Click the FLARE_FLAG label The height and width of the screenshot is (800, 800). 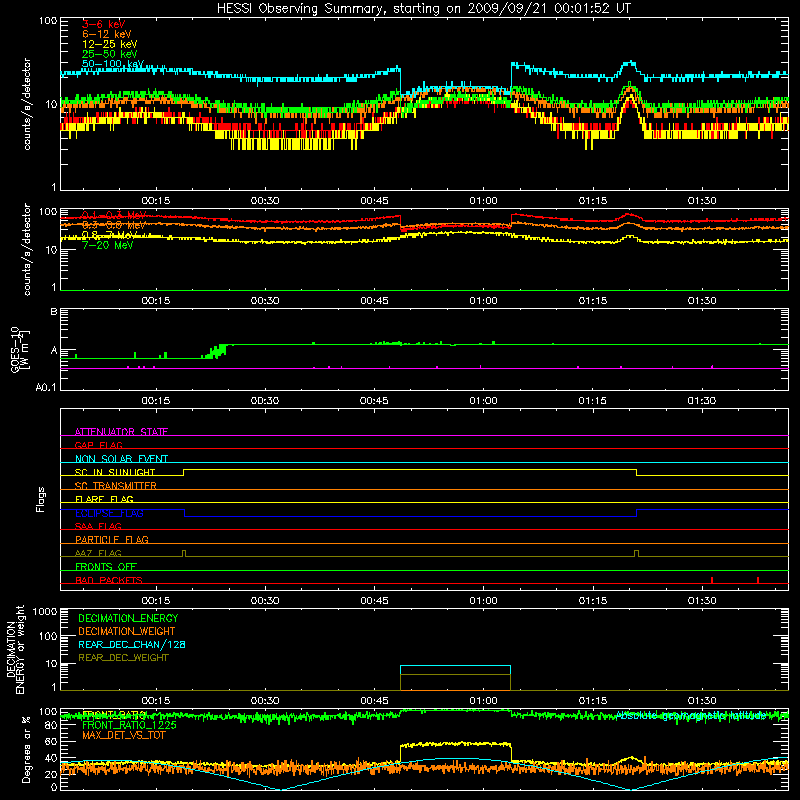[104, 499]
